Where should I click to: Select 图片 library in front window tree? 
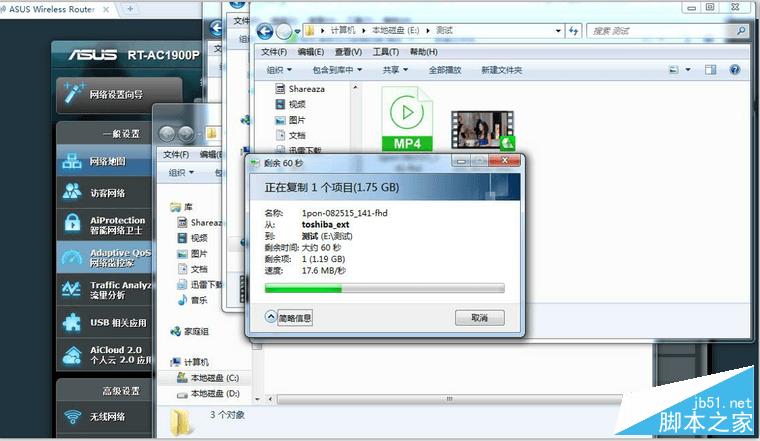pyautogui.click(x=291, y=120)
